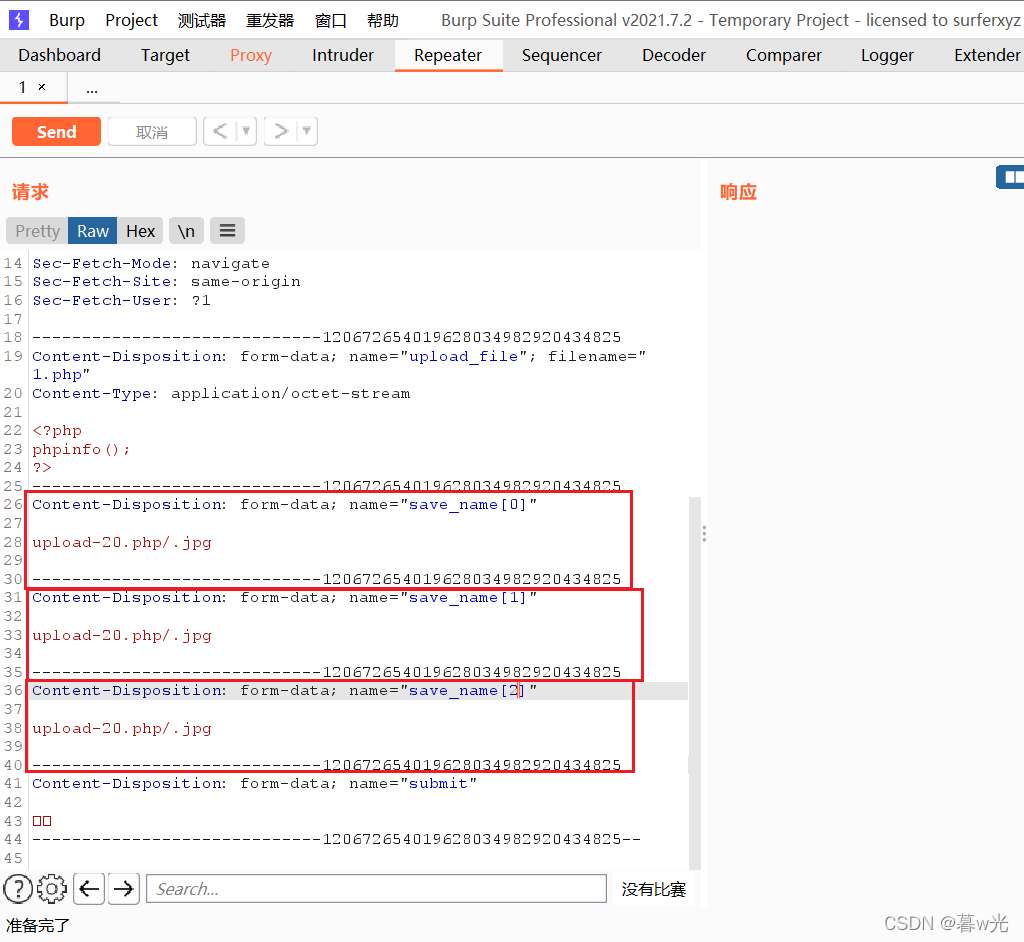This screenshot has height=942, width=1024.
Task: Click the 响应 panel heading
Action: (738, 192)
